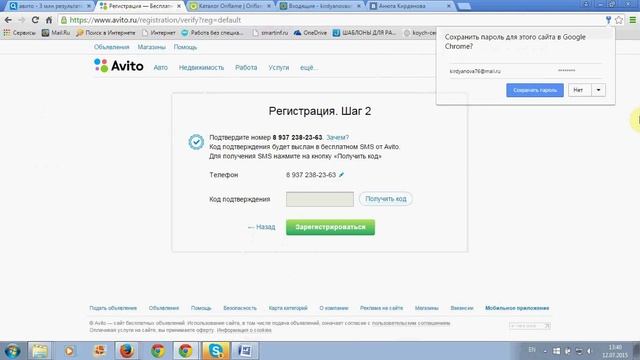The image size is (640, 360).
Task: Open footer link Реклама на сайте
Action: 381,308
